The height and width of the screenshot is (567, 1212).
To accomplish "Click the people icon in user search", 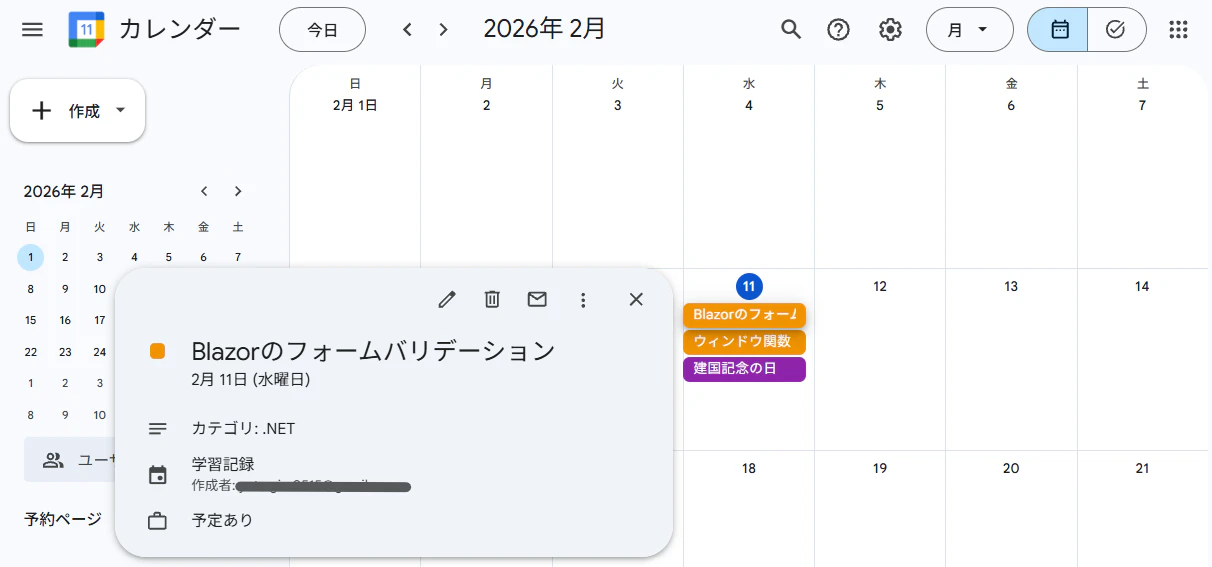I will 53,460.
